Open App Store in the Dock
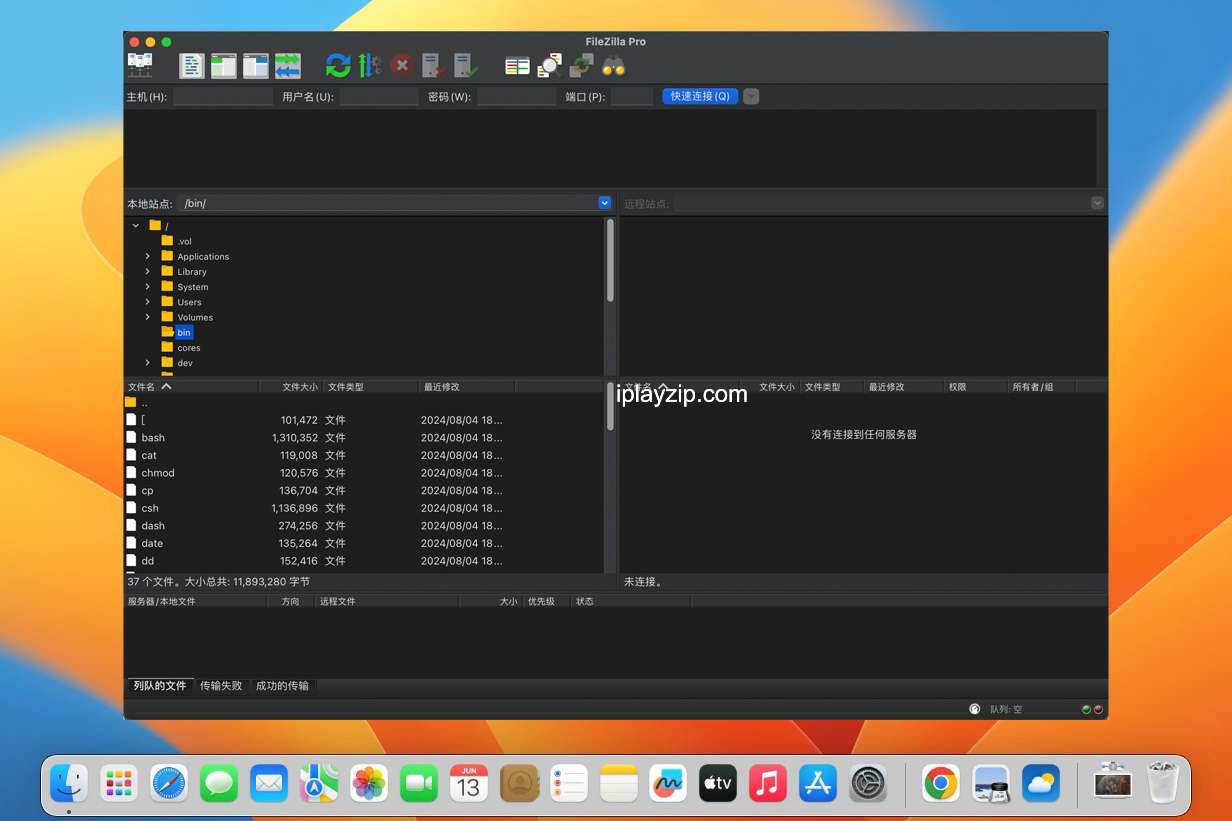 pyautogui.click(x=818, y=783)
